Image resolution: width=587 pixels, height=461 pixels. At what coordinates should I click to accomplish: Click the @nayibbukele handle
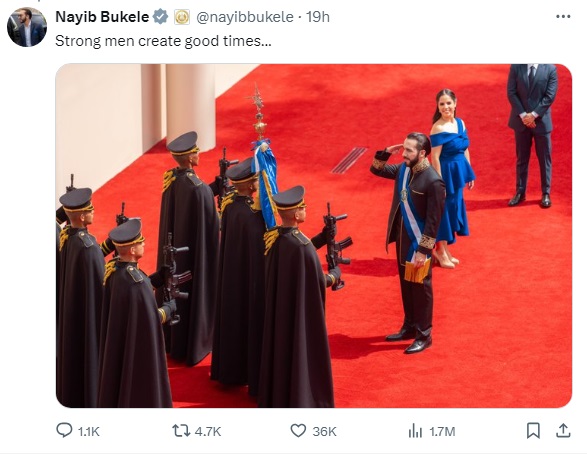(245, 17)
